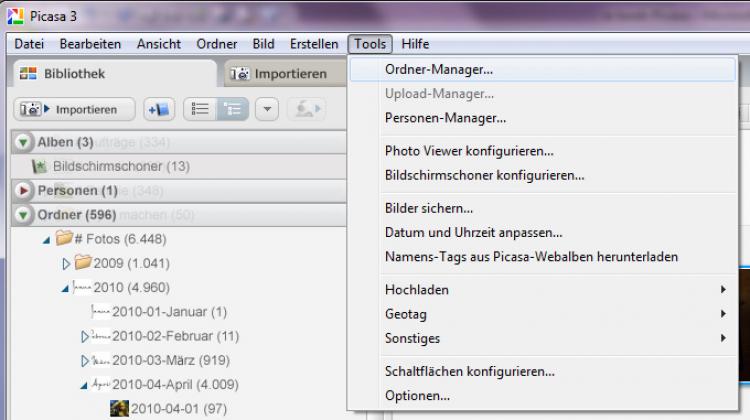Expand the Personen section

tap(23, 190)
